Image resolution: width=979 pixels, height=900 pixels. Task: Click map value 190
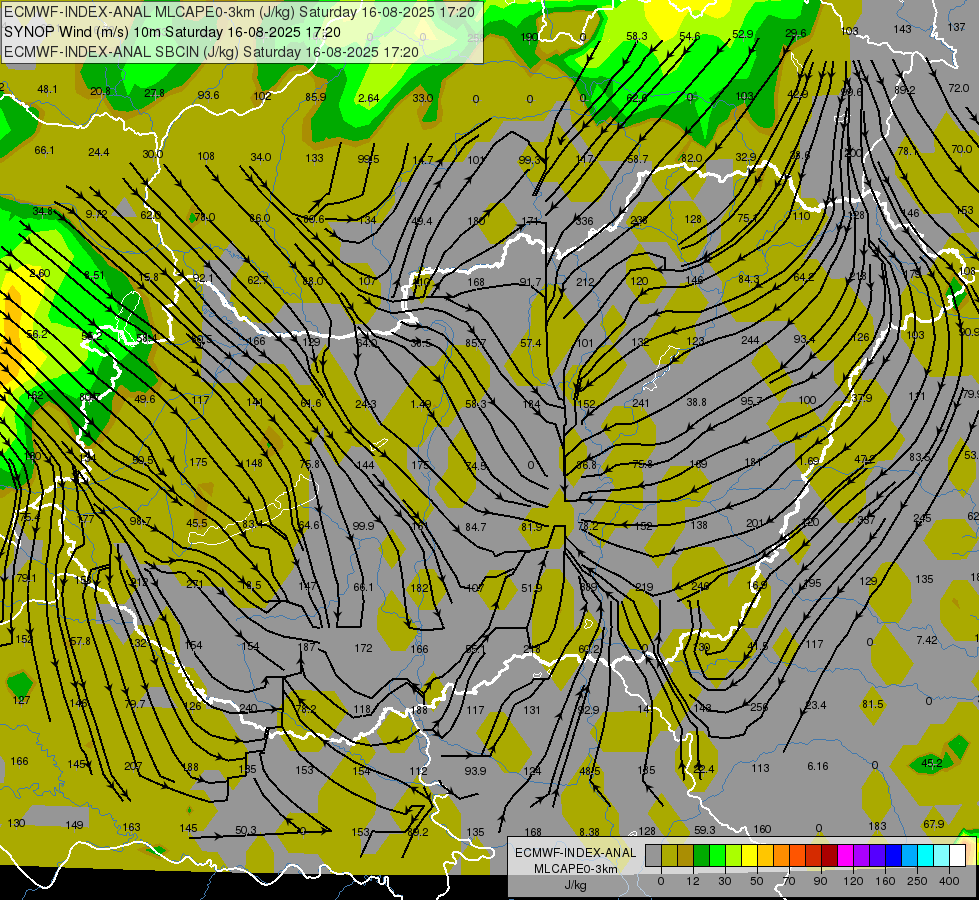529,37
